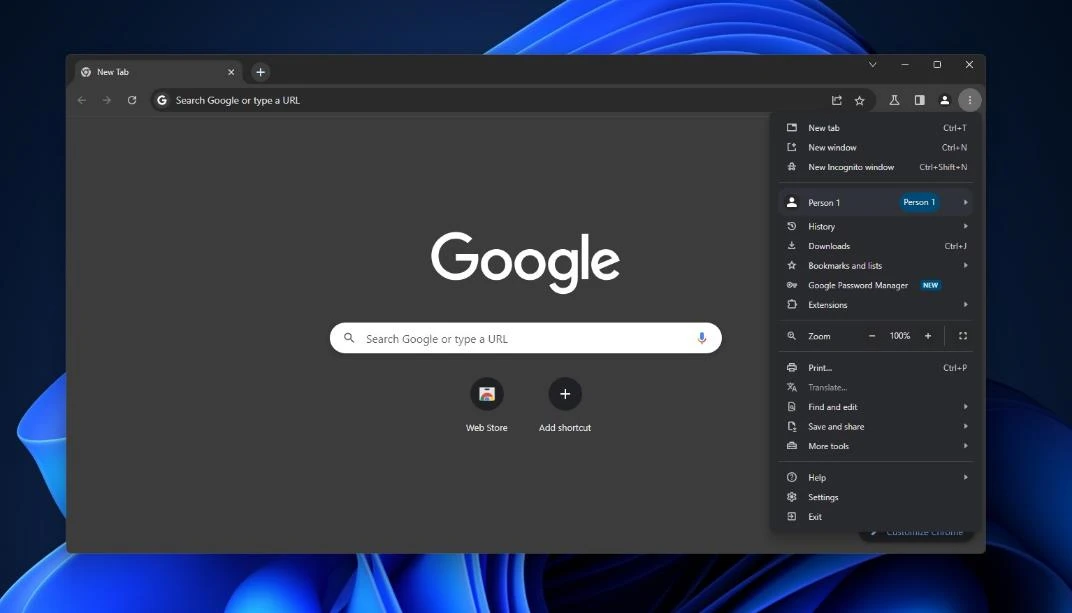The width and height of the screenshot is (1072, 613).
Task: Click the New Tab tab title
Action: (x=113, y=72)
